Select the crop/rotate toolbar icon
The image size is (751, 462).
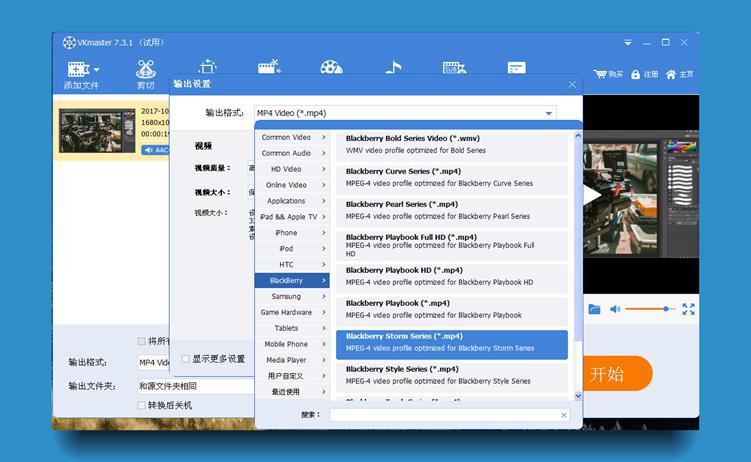point(207,66)
